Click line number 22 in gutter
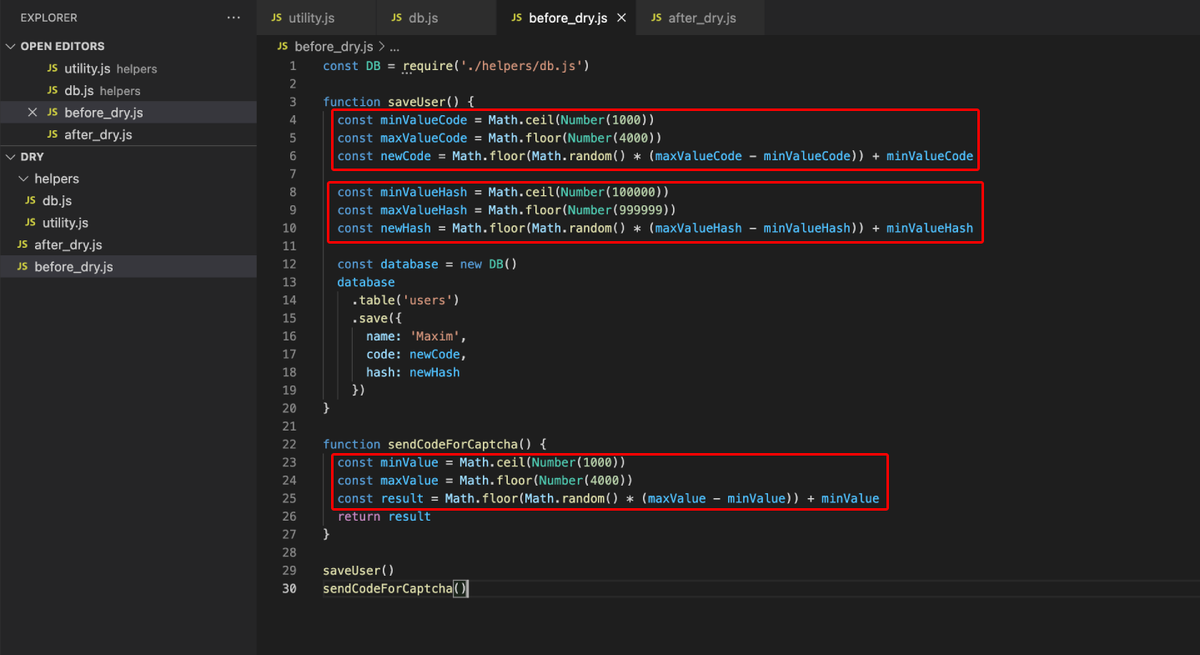The width and height of the screenshot is (1200, 655). point(289,444)
